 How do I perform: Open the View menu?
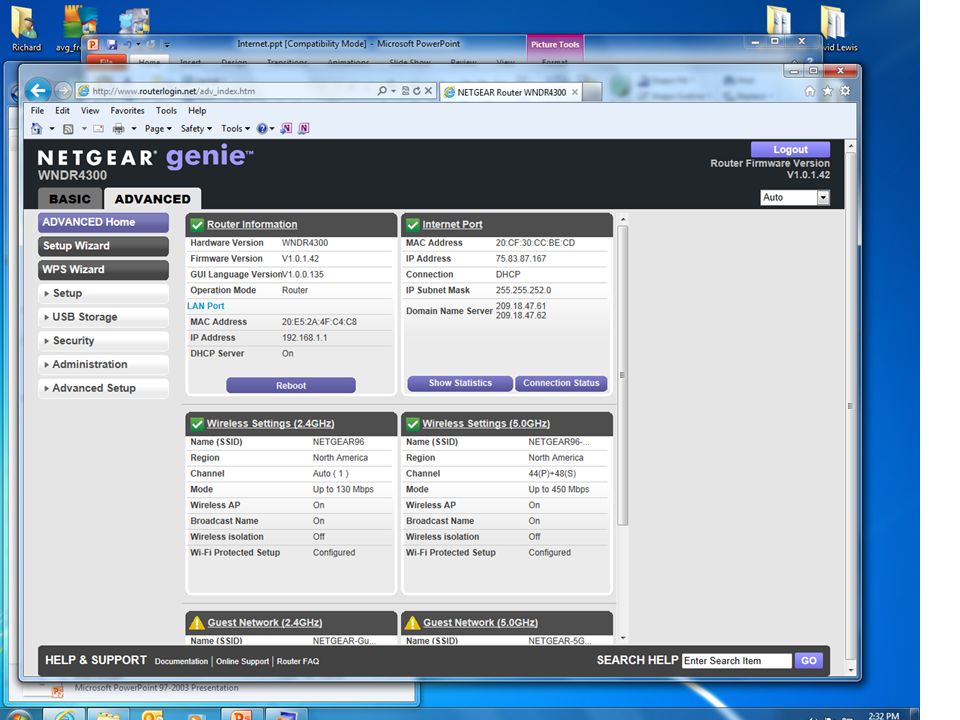[90, 111]
